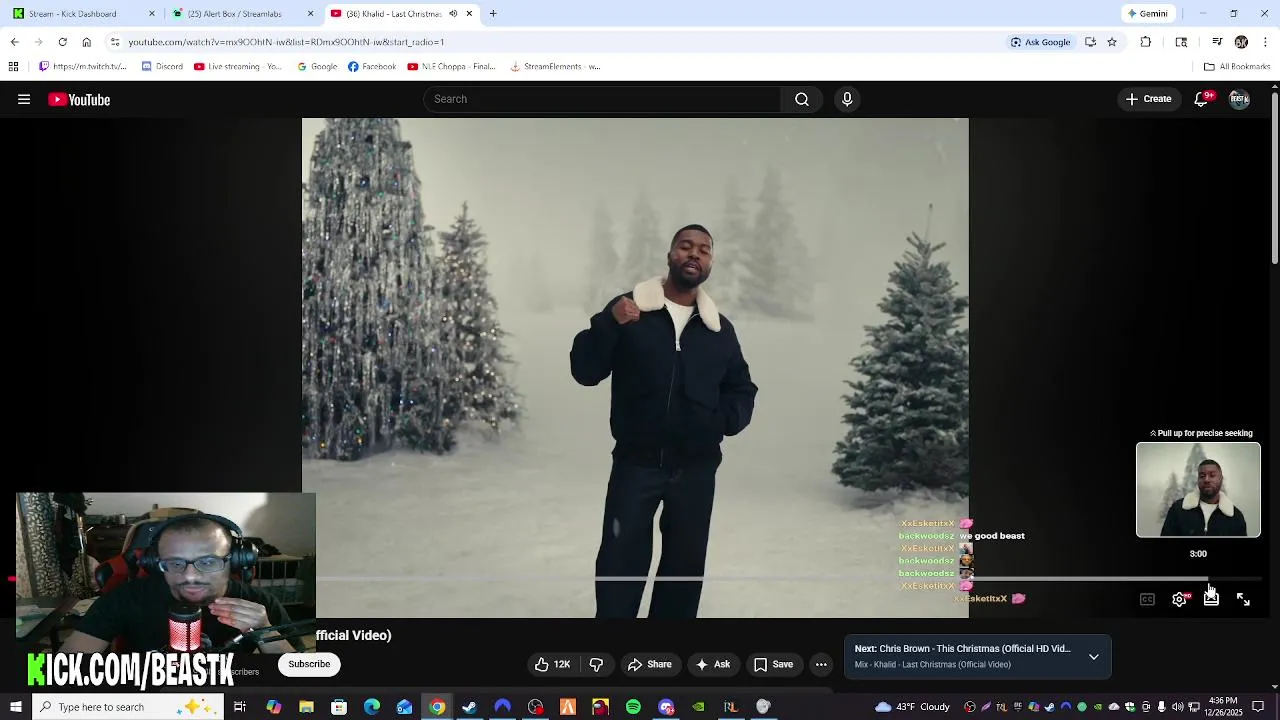Go to the YouTube home logo
This screenshot has width=1280, height=720.
pos(79,99)
